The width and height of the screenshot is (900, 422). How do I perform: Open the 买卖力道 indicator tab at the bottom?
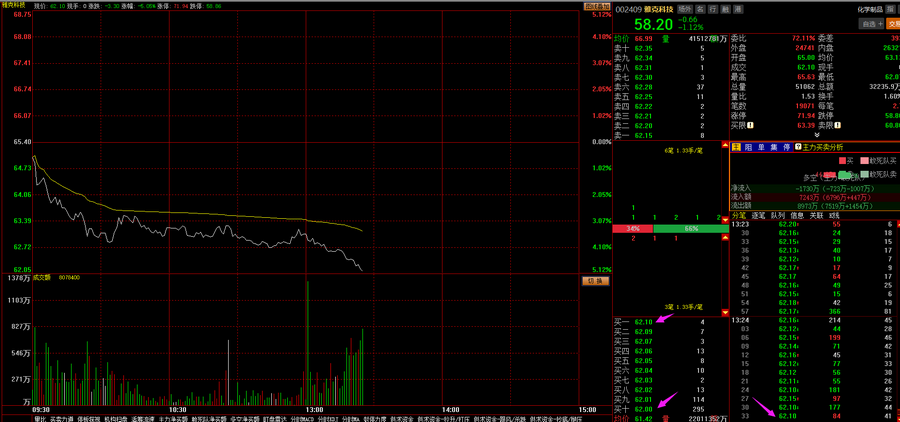tap(60, 419)
